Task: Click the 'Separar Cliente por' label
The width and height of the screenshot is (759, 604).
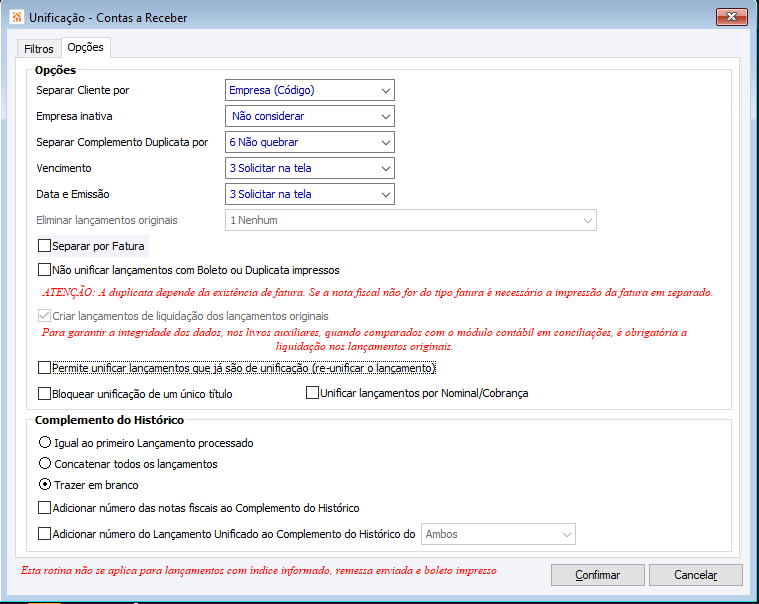Action: point(83,90)
